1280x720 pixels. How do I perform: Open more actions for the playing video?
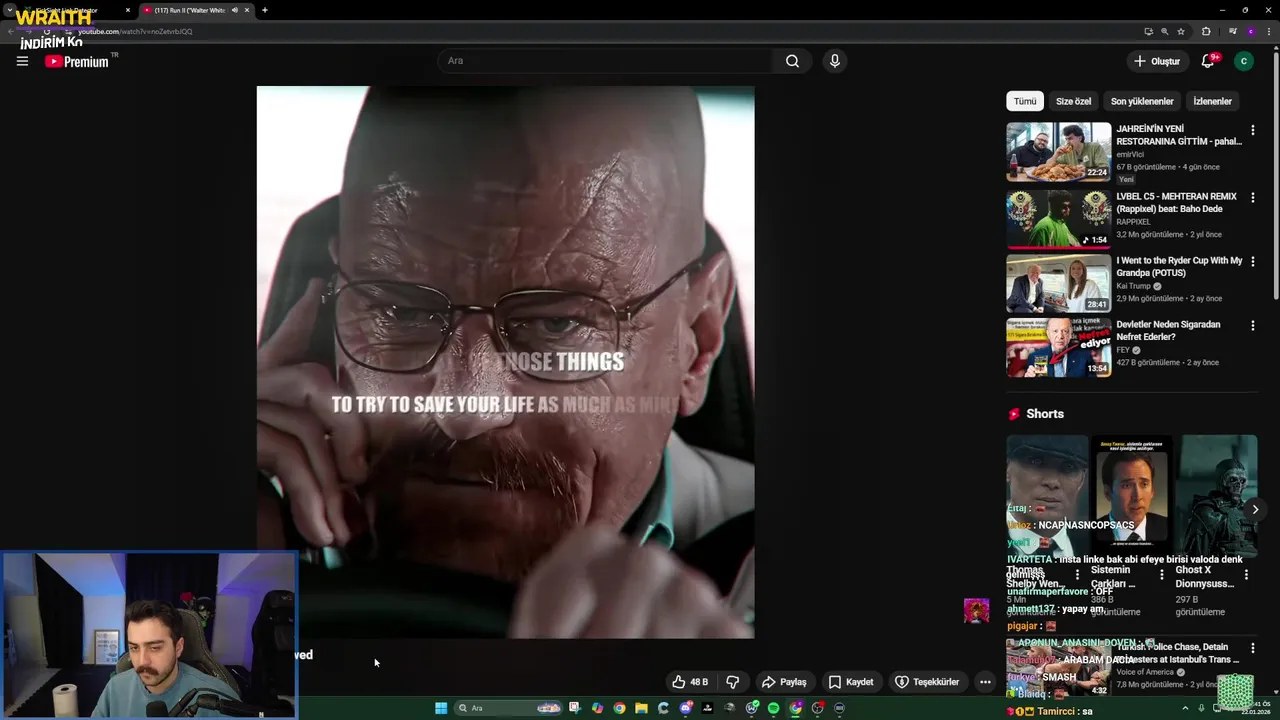[985, 682]
